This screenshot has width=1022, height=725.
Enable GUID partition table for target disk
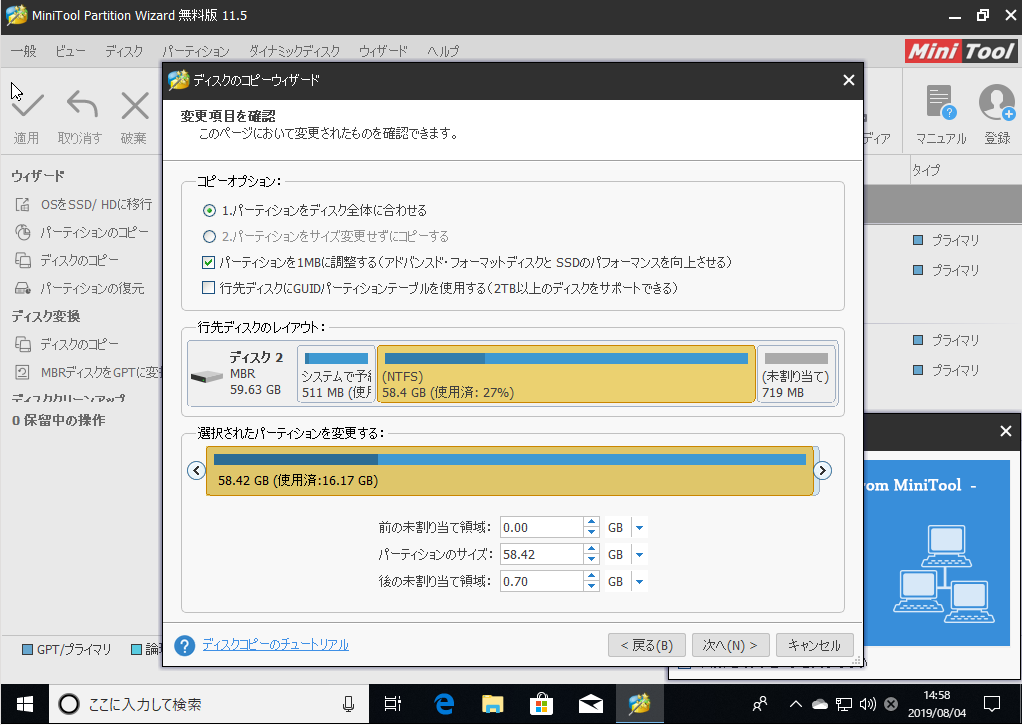(209, 289)
